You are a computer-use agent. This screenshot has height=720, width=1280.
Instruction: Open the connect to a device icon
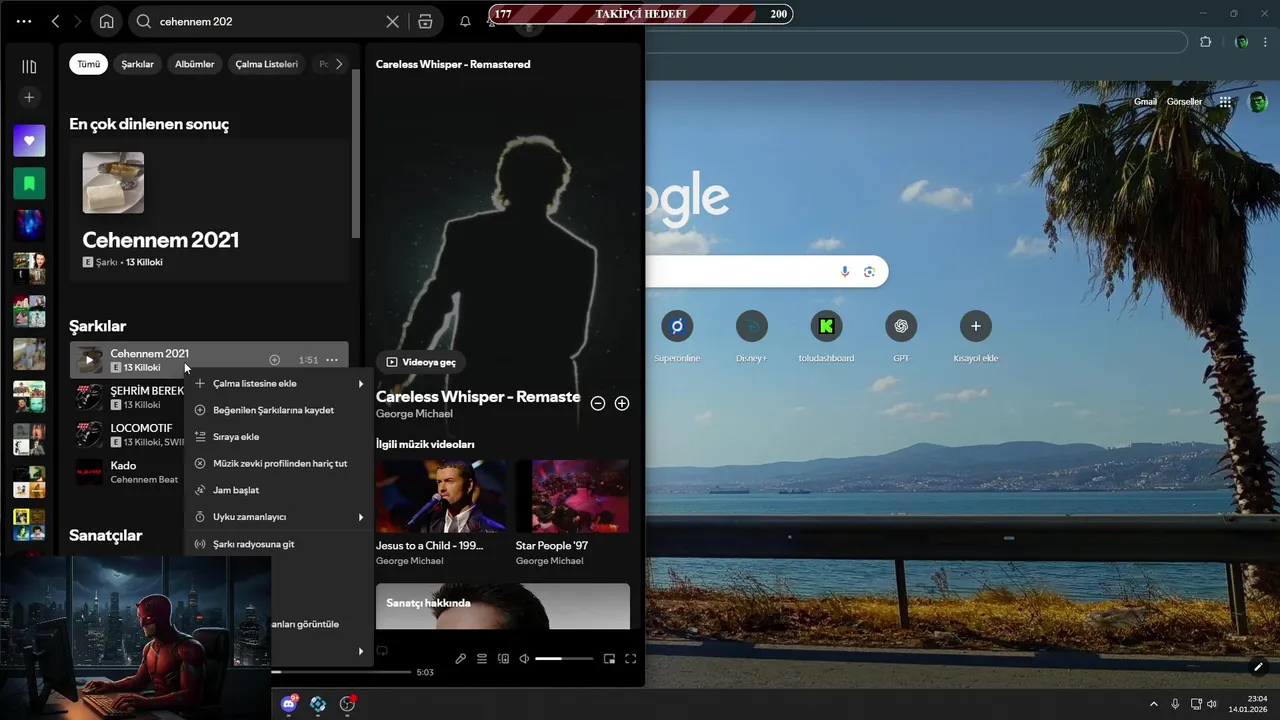click(x=503, y=659)
